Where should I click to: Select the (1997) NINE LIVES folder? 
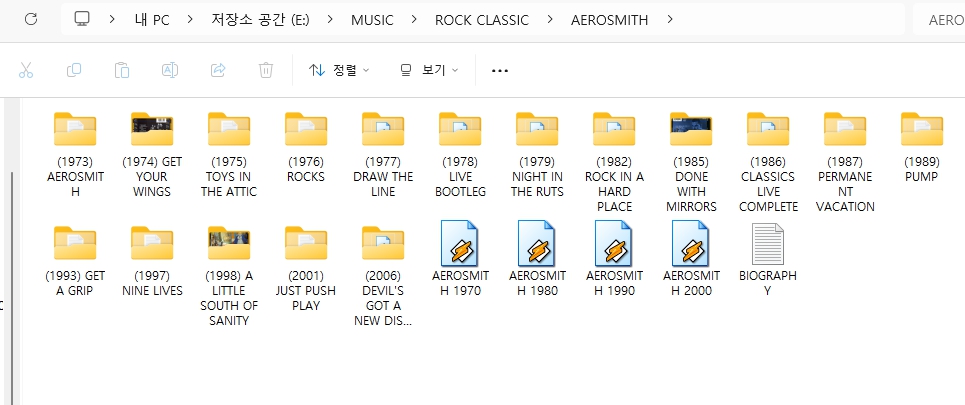(x=152, y=261)
